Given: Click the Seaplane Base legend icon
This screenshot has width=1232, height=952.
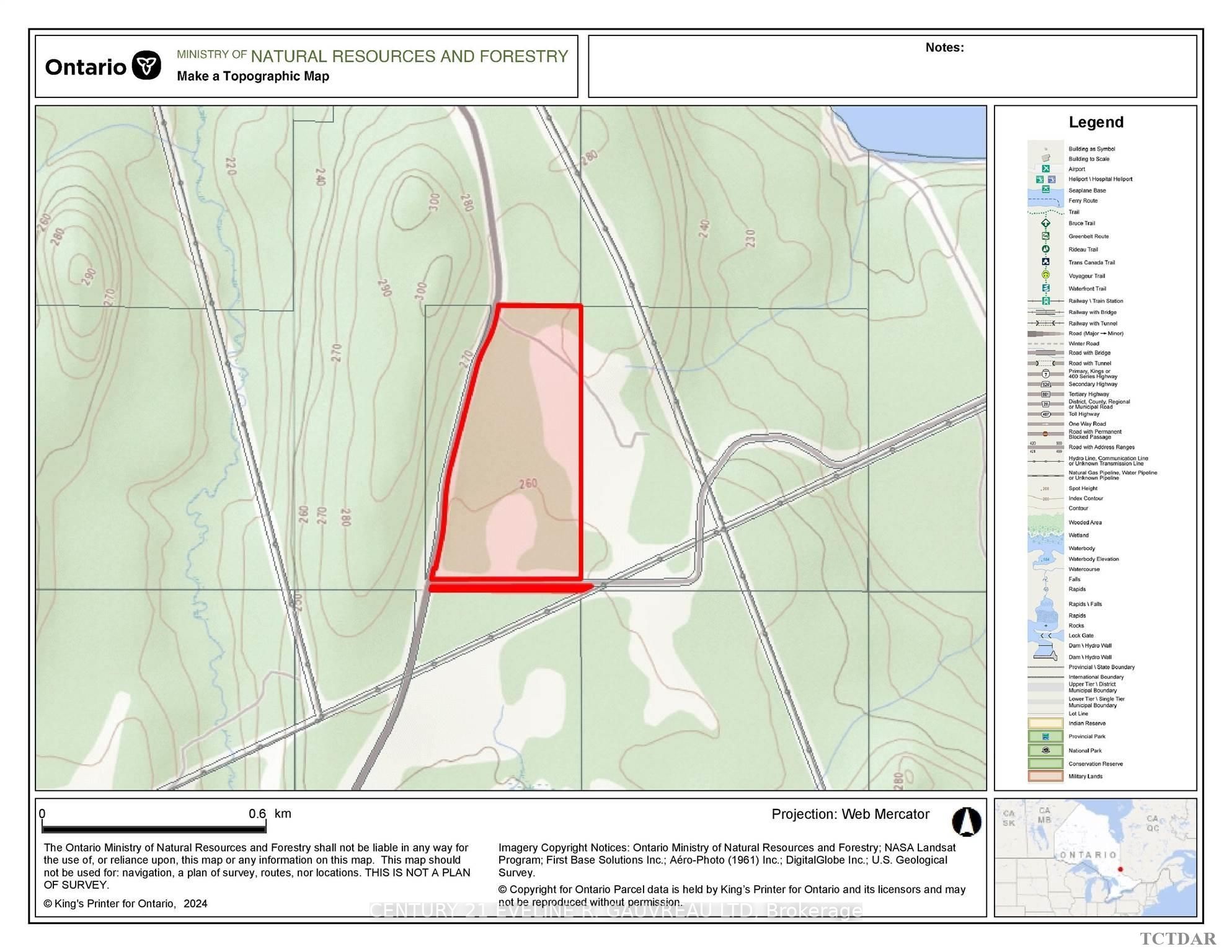Looking at the screenshot, I should [x=1045, y=190].
